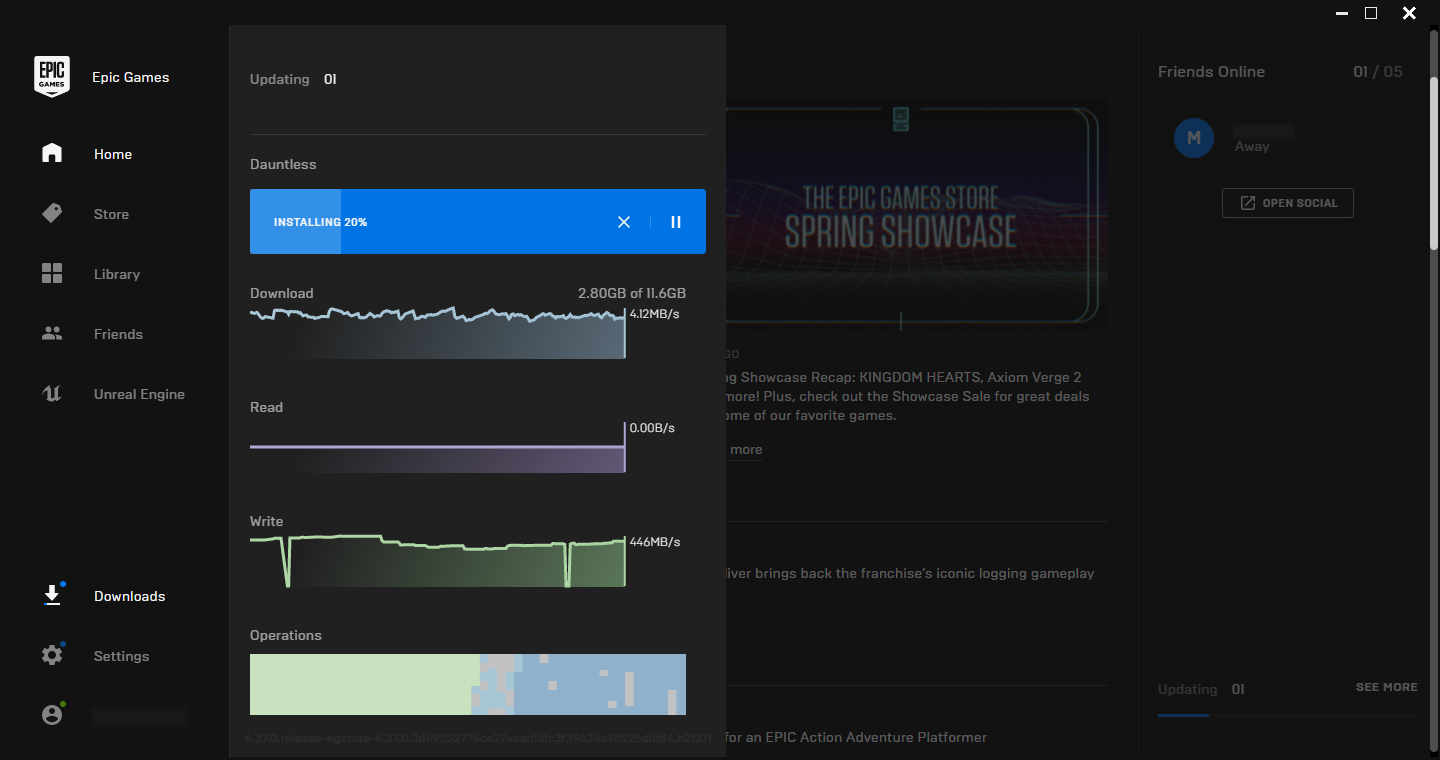Click the Unreal Engine logo icon
Image resolution: width=1440 pixels, height=760 pixels.
(52, 394)
